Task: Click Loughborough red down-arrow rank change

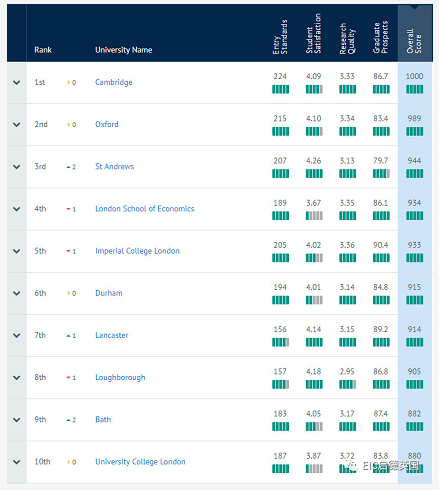Action: coord(71,378)
